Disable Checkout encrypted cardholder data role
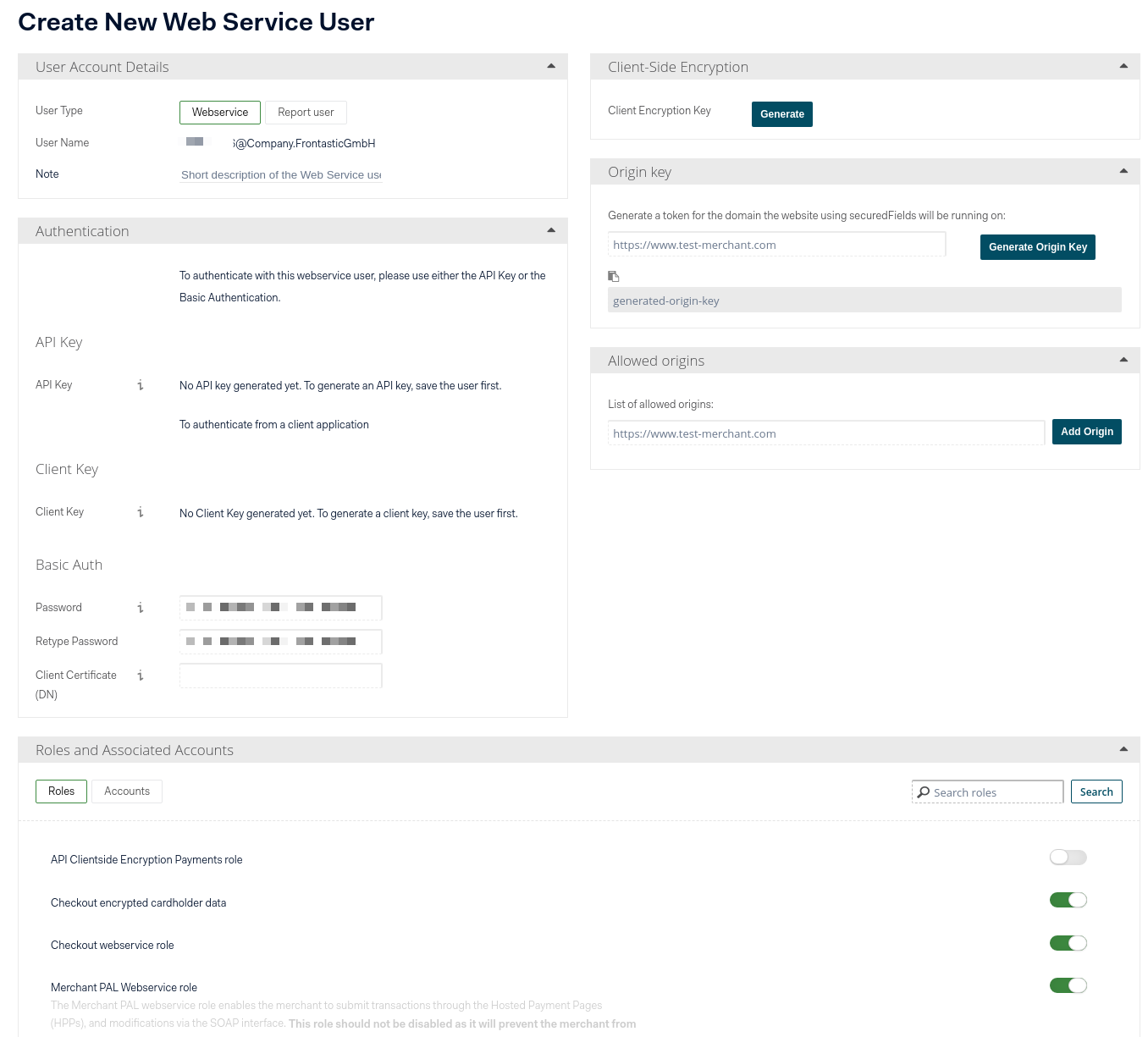The width and height of the screenshot is (1148, 1037). coord(1068,900)
